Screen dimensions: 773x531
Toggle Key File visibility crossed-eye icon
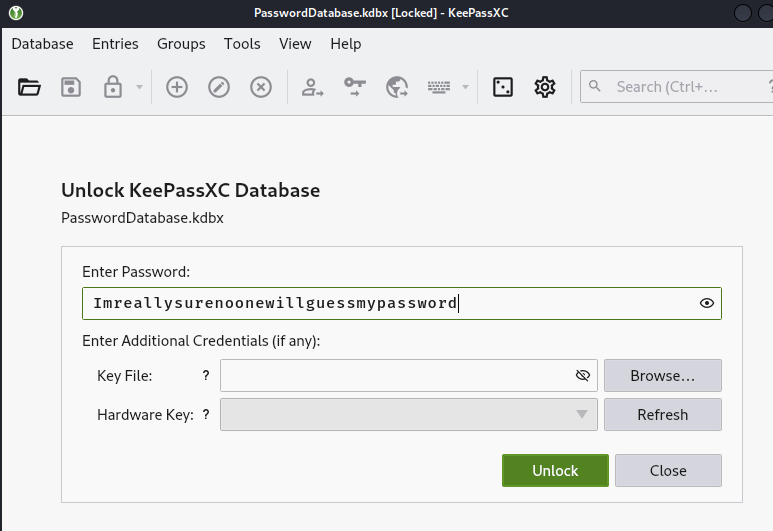click(583, 376)
